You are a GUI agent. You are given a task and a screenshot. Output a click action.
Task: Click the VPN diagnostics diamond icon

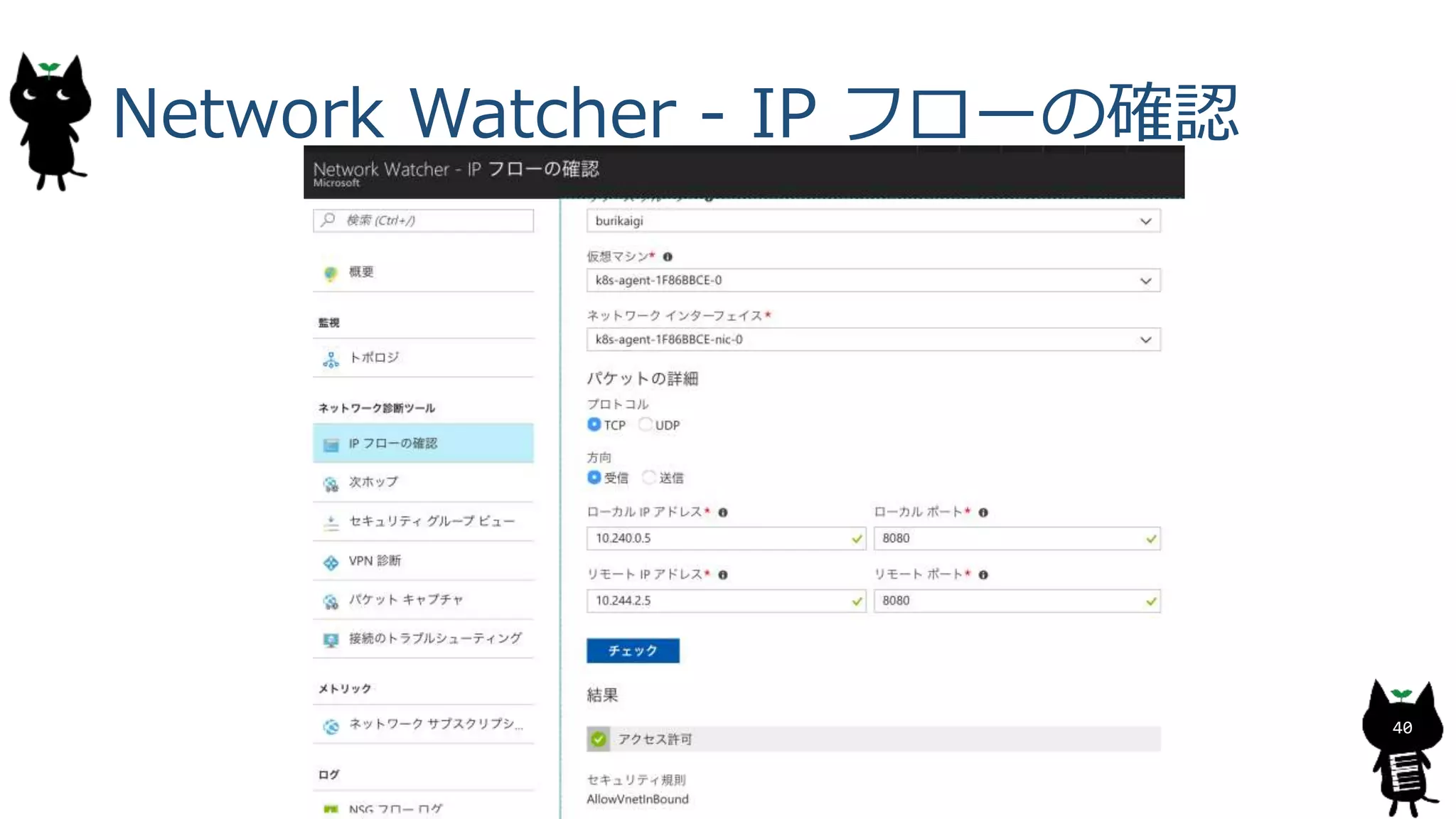[x=331, y=563]
